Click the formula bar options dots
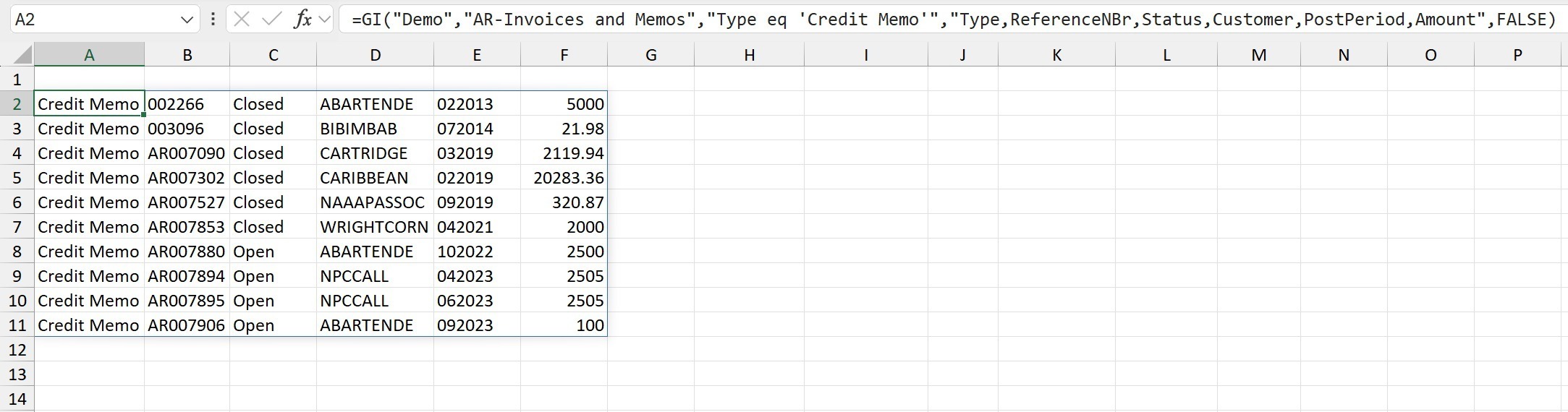 (213, 20)
